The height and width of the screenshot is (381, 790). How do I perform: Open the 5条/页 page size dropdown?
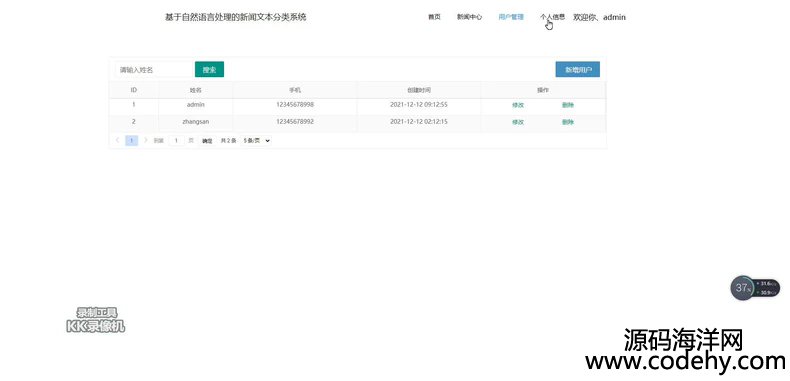point(257,141)
